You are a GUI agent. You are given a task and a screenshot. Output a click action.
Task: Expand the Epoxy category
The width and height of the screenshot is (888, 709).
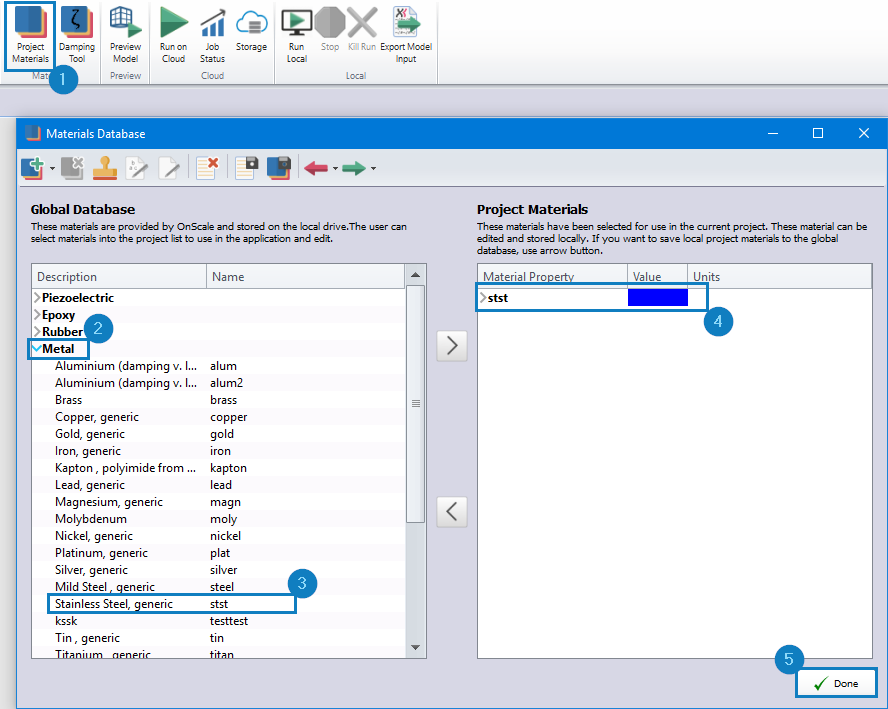(37, 314)
